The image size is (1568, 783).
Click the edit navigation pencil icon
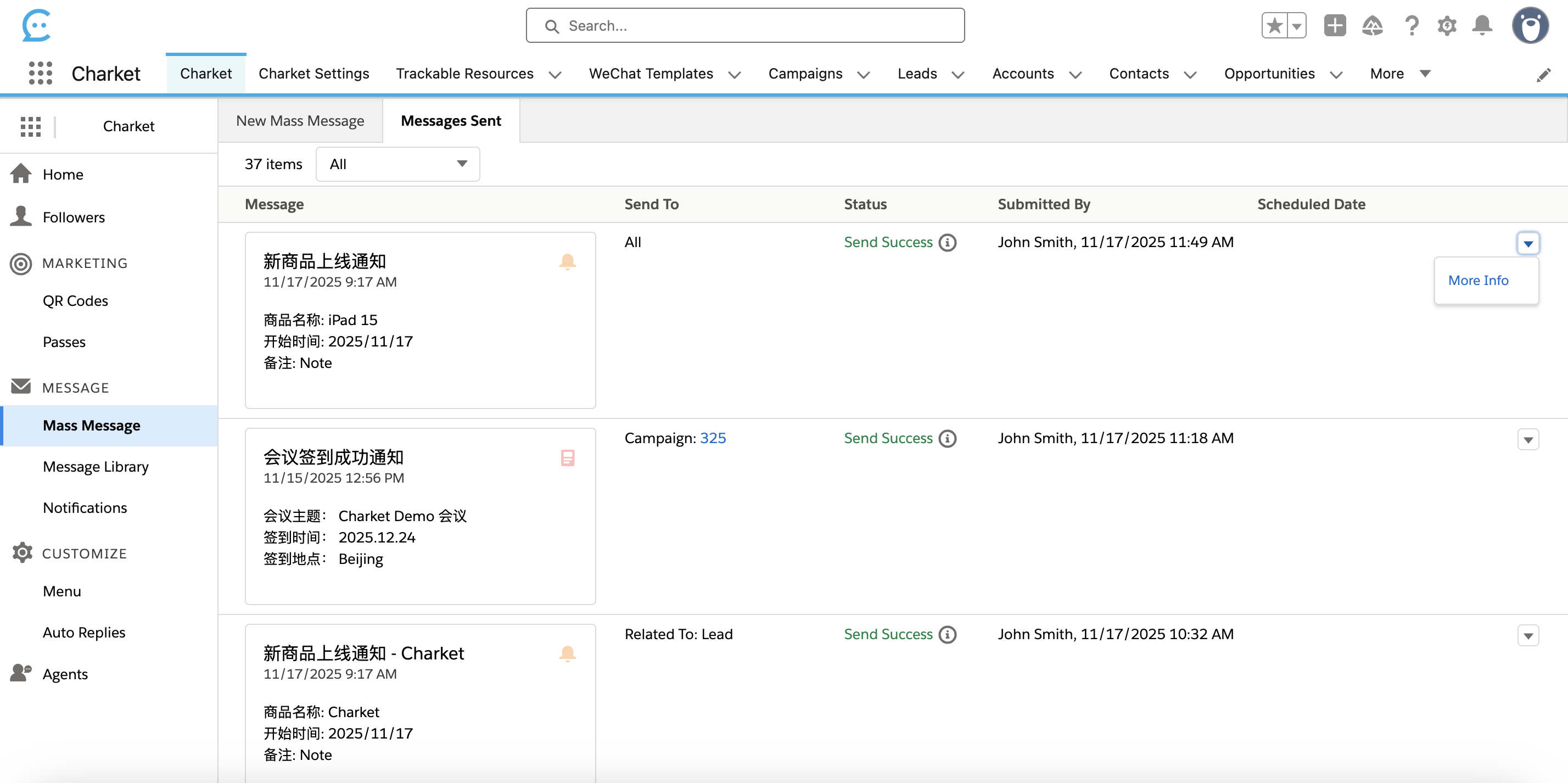point(1543,75)
